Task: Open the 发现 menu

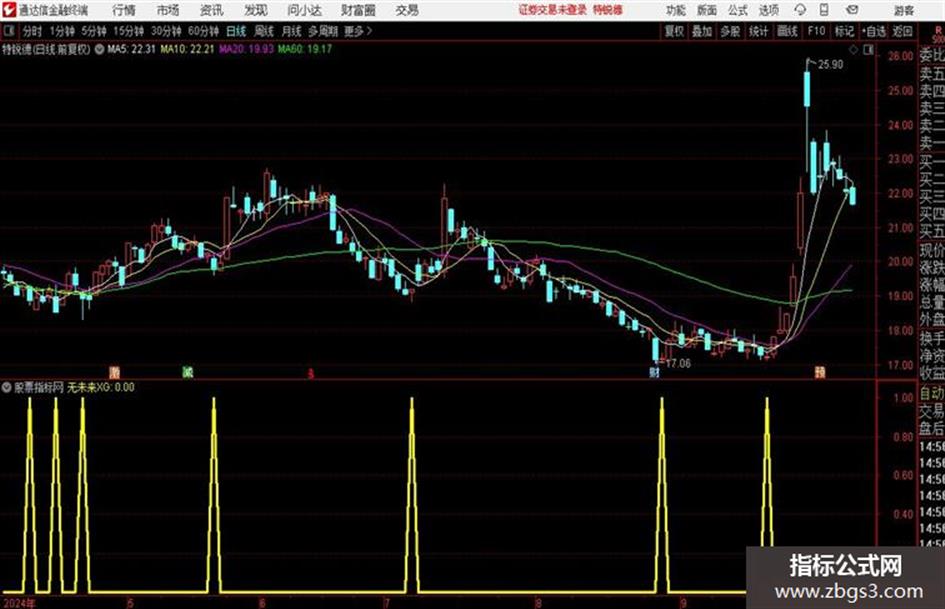Action: point(256,10)
